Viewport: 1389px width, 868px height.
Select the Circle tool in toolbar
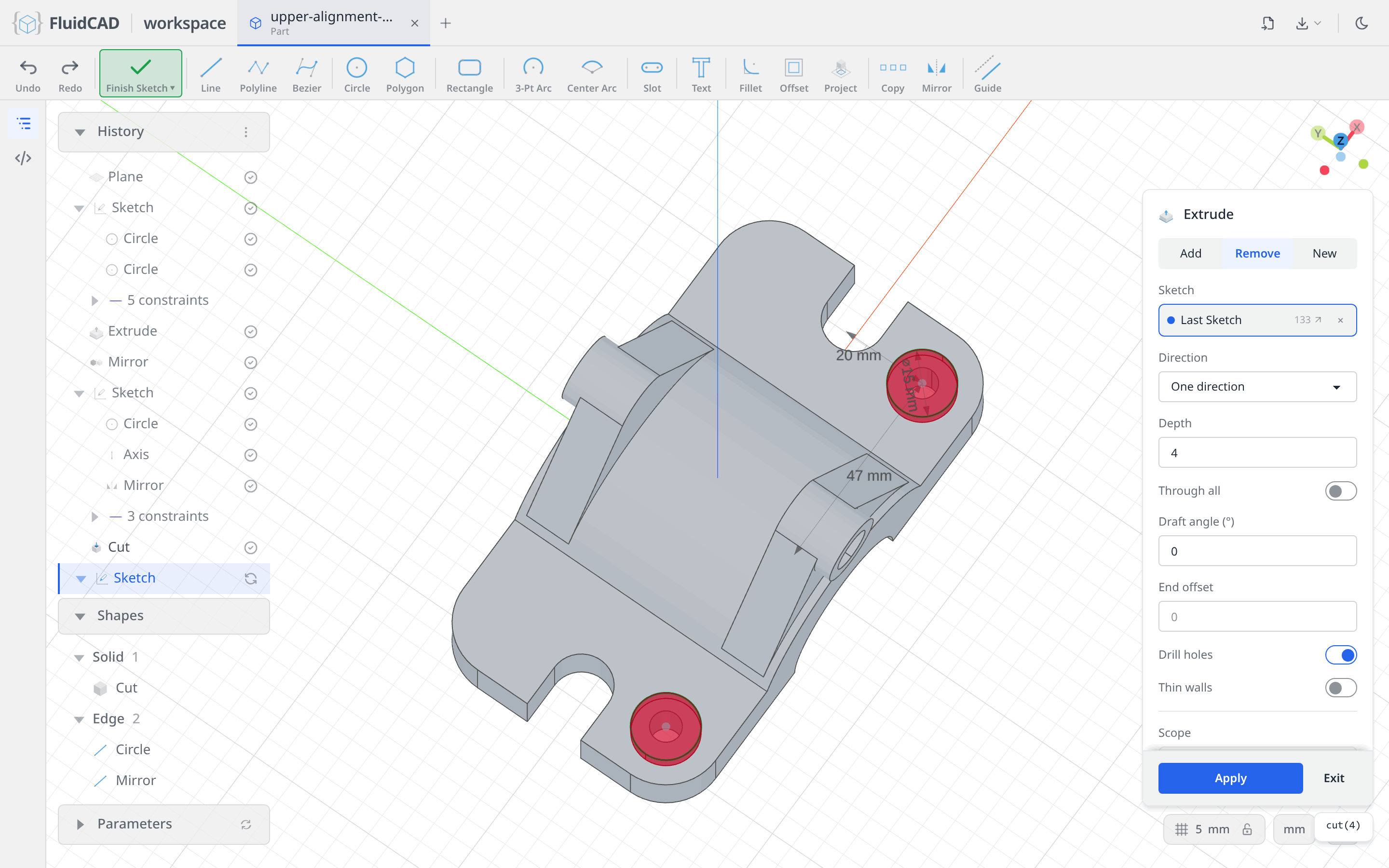(x=357, y=75)
